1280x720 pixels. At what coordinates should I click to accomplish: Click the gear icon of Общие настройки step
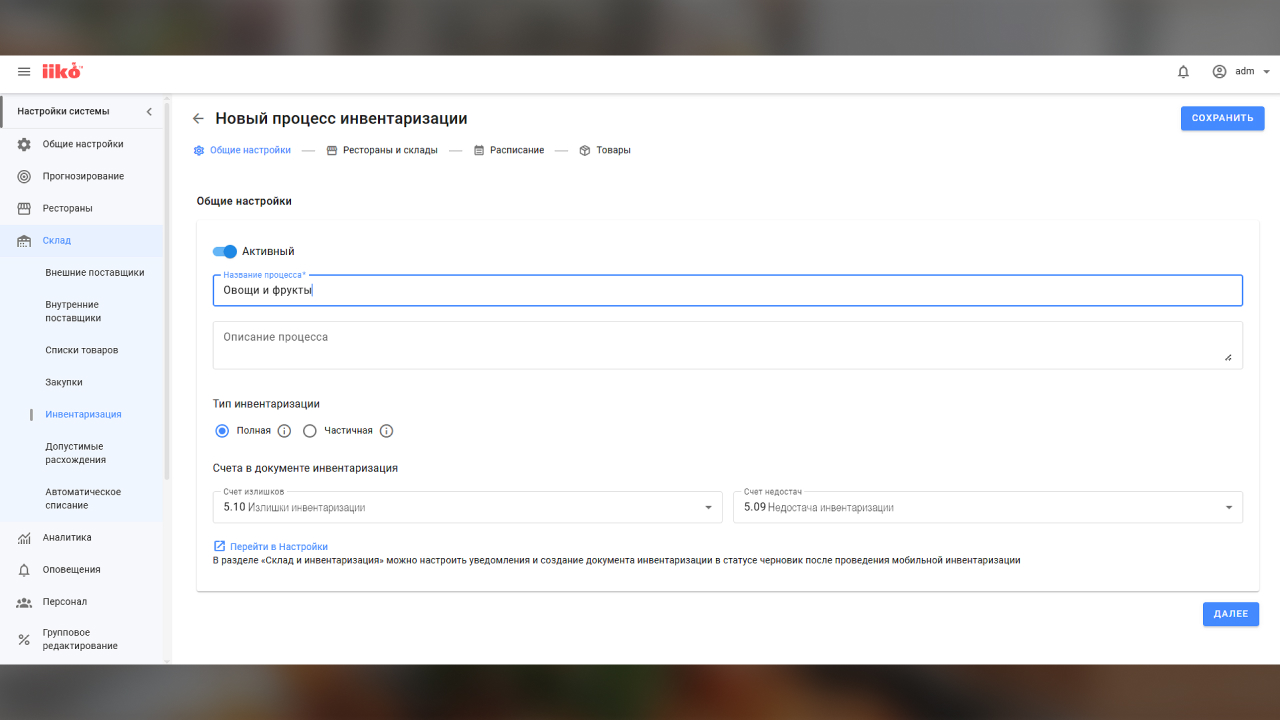[x=198, y=150]
